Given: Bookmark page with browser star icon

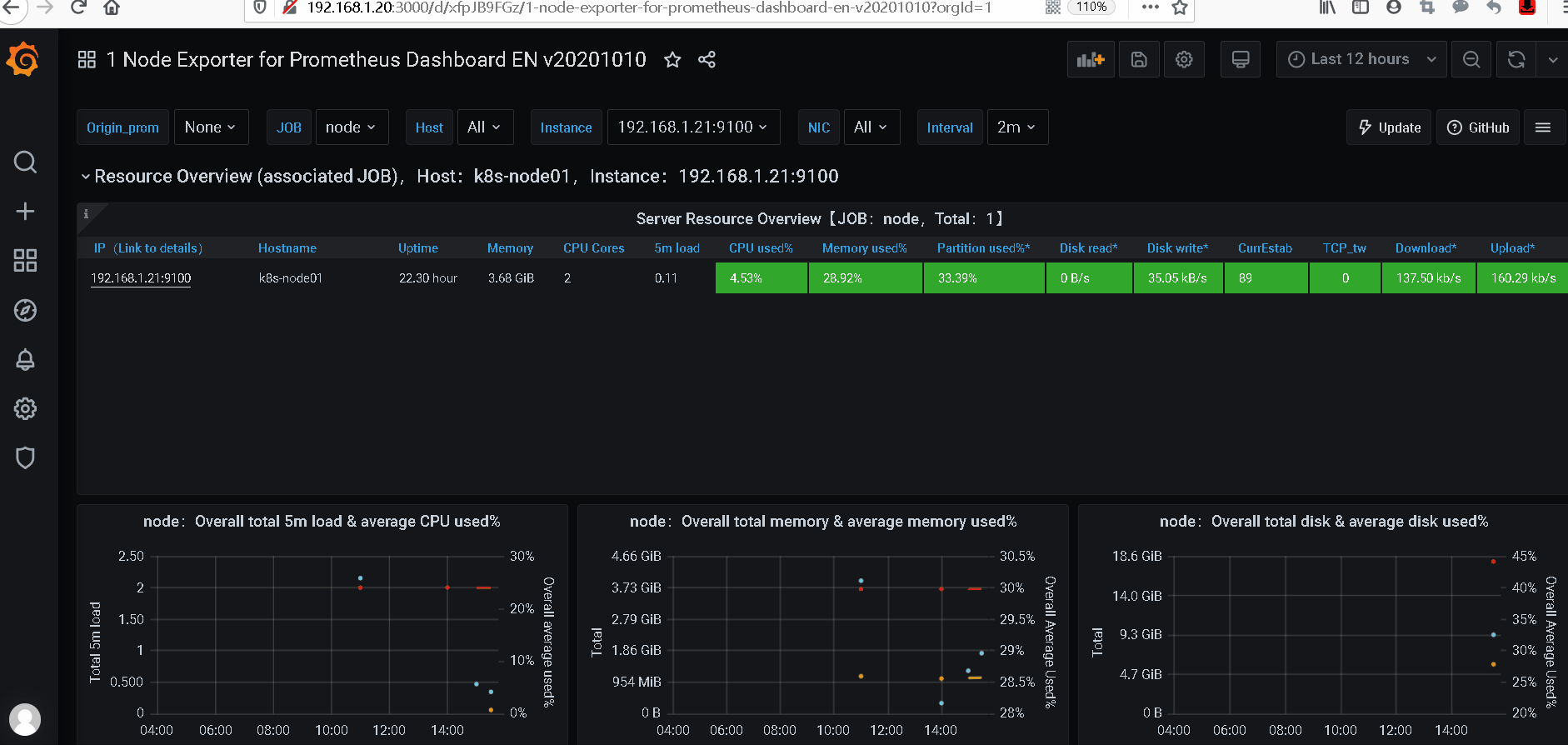Looking at the screenshot, I should (x=1180, y=7).
